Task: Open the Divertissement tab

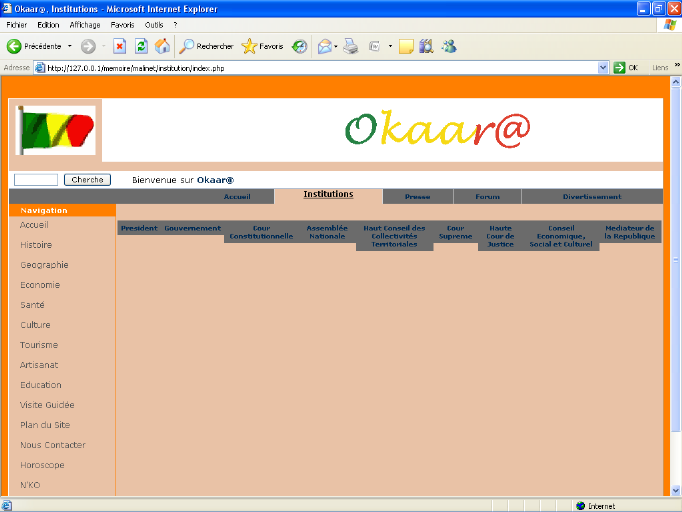Action: click(x=591, y=197)
